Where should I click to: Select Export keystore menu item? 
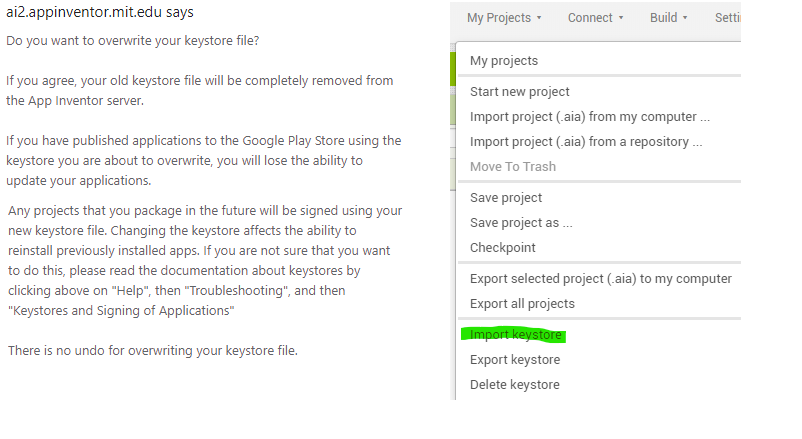(515, 360)
